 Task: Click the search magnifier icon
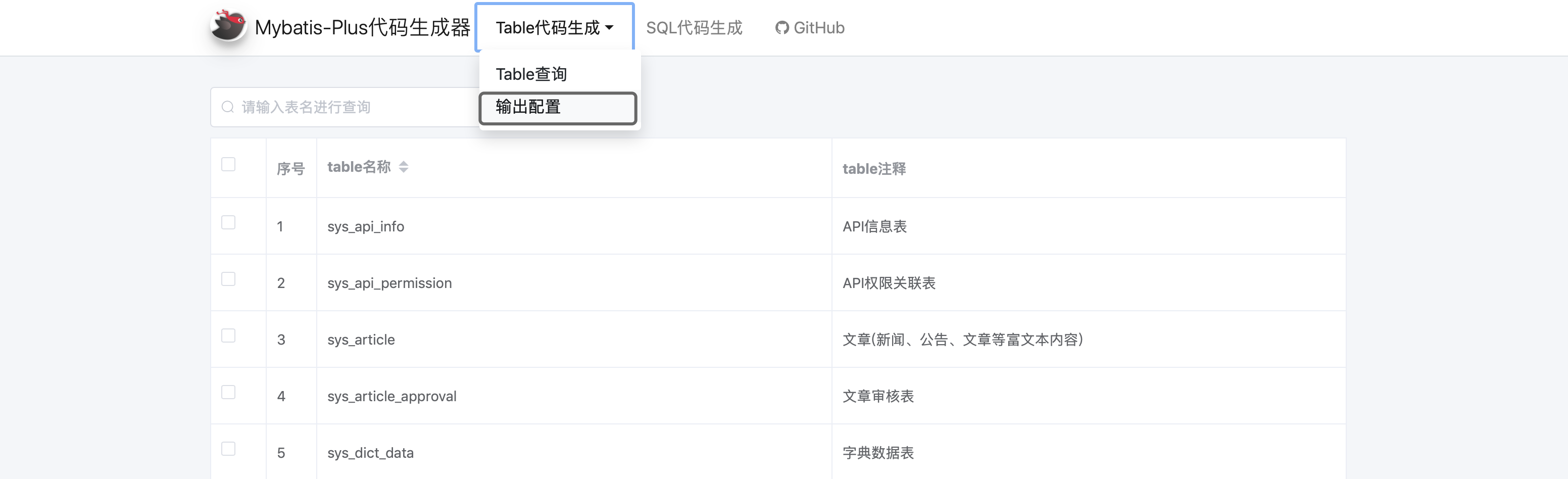click(x=228, y=107)
